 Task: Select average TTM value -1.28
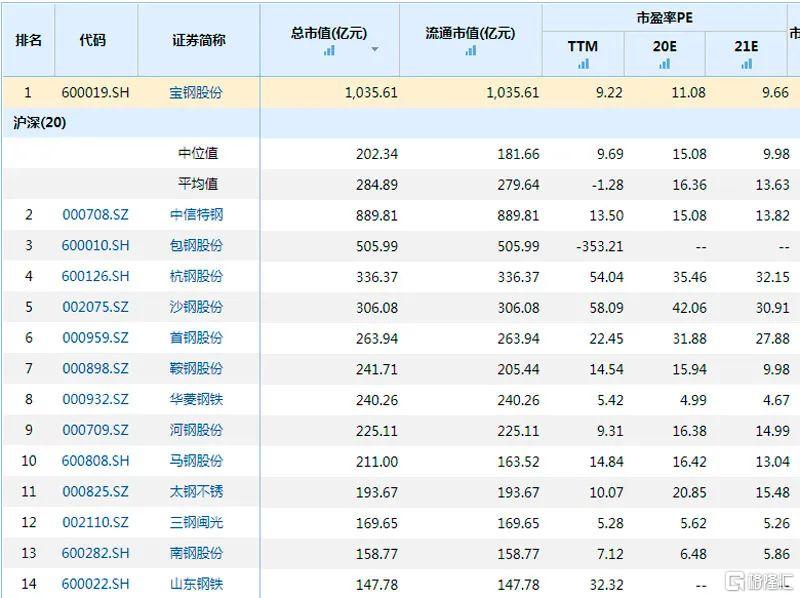click(607, 184)
